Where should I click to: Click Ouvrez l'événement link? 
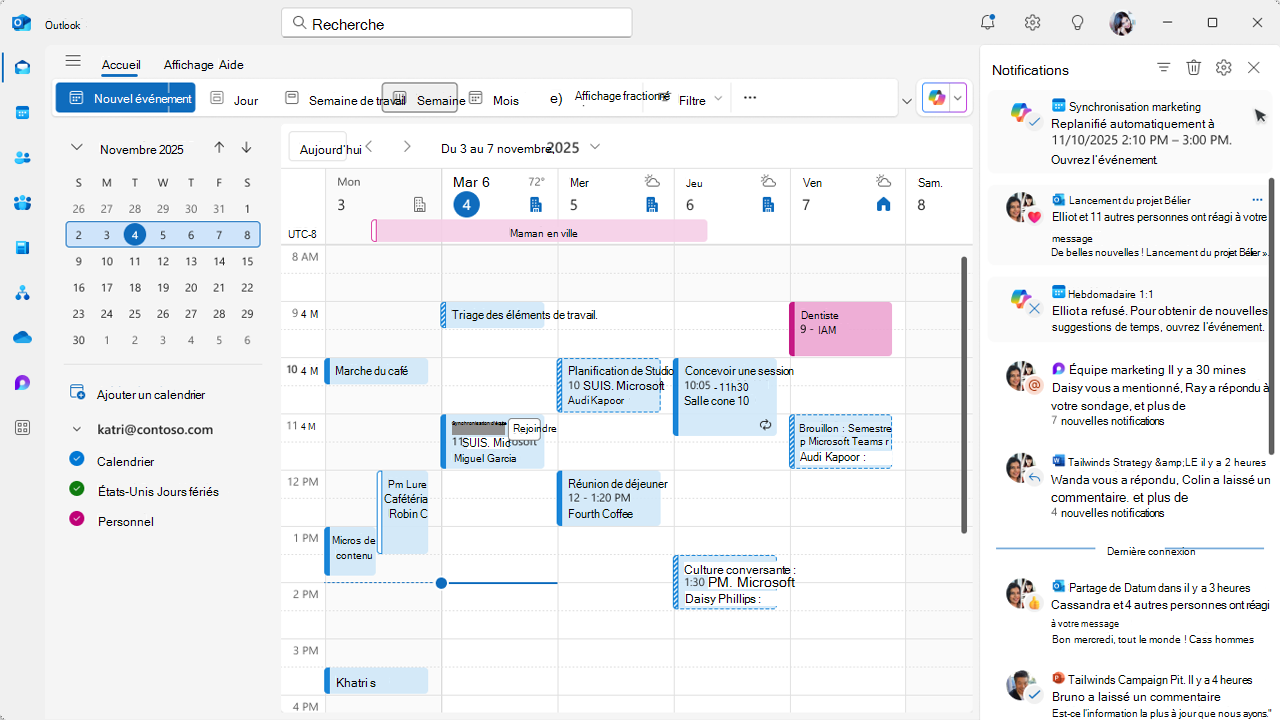point(1104,160)
